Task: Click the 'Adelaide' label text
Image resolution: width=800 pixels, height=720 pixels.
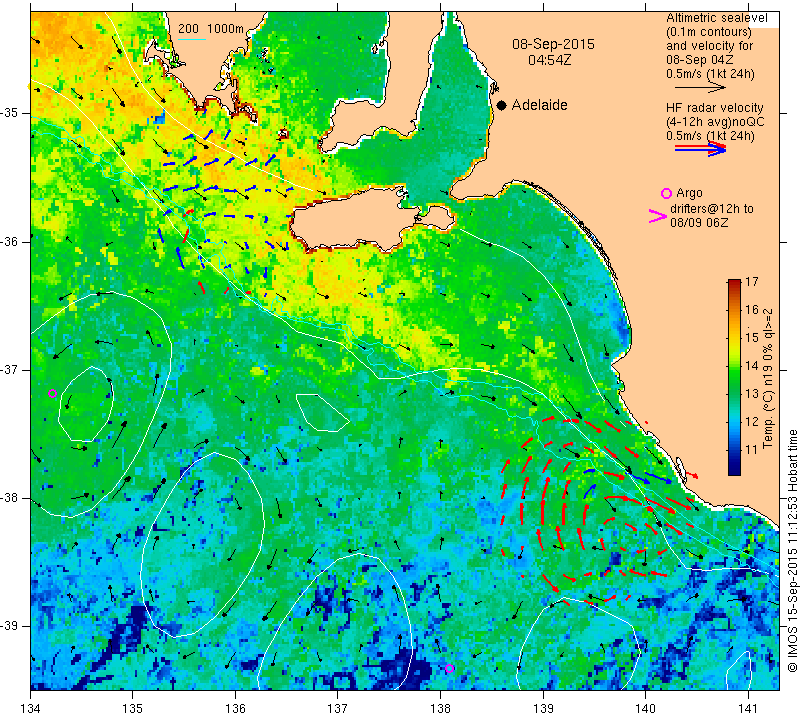Action: click(x=539, y=105)
